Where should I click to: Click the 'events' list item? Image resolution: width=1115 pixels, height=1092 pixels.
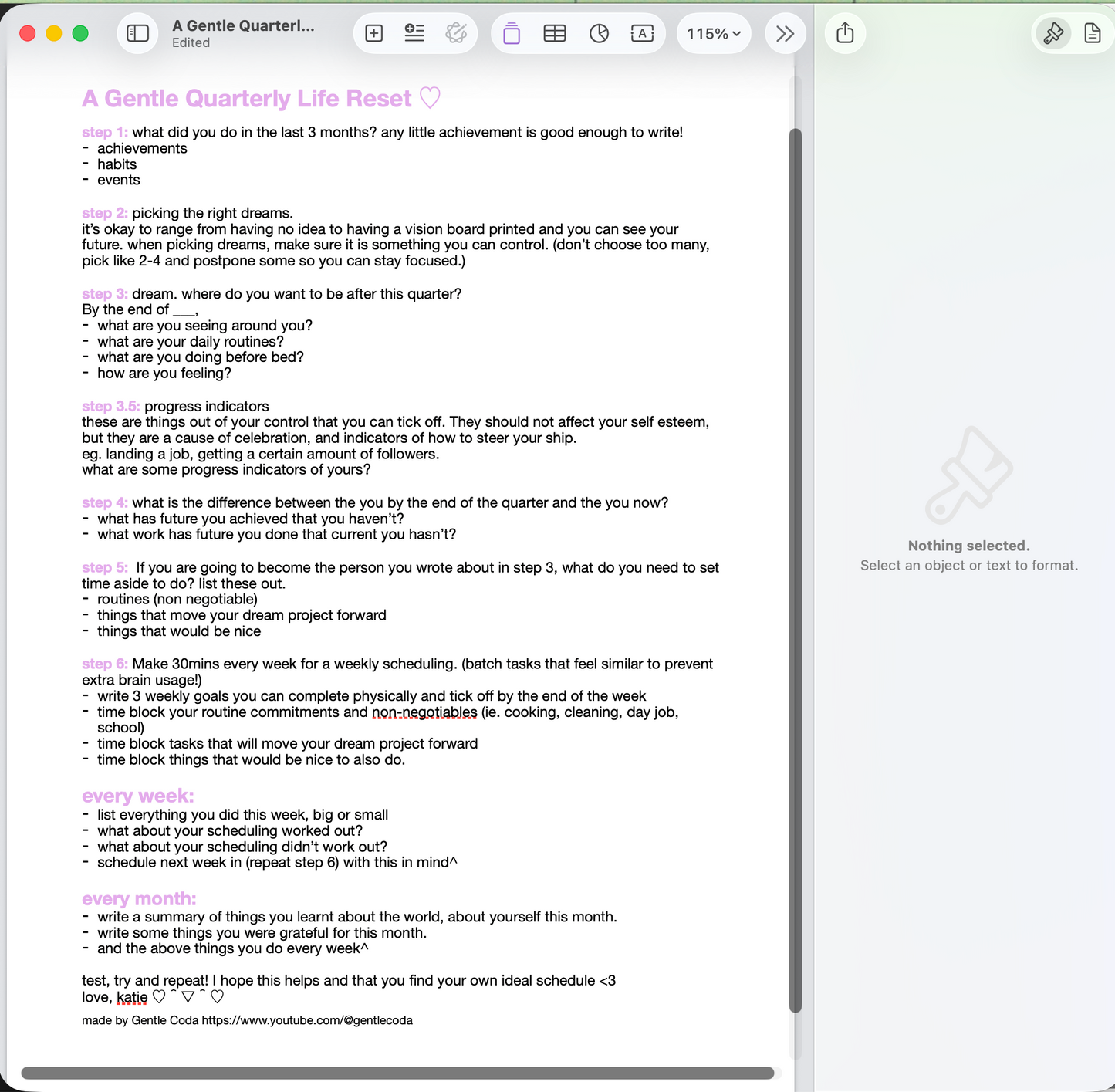tap(119, 180)
